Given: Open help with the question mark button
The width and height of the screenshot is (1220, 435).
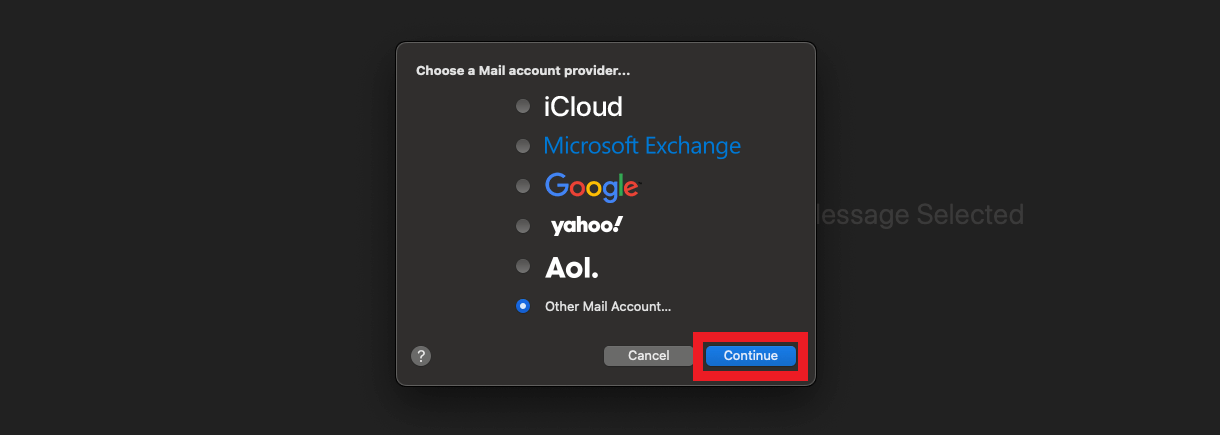Looking at the screenshot, I should click(x=421, y=356).
